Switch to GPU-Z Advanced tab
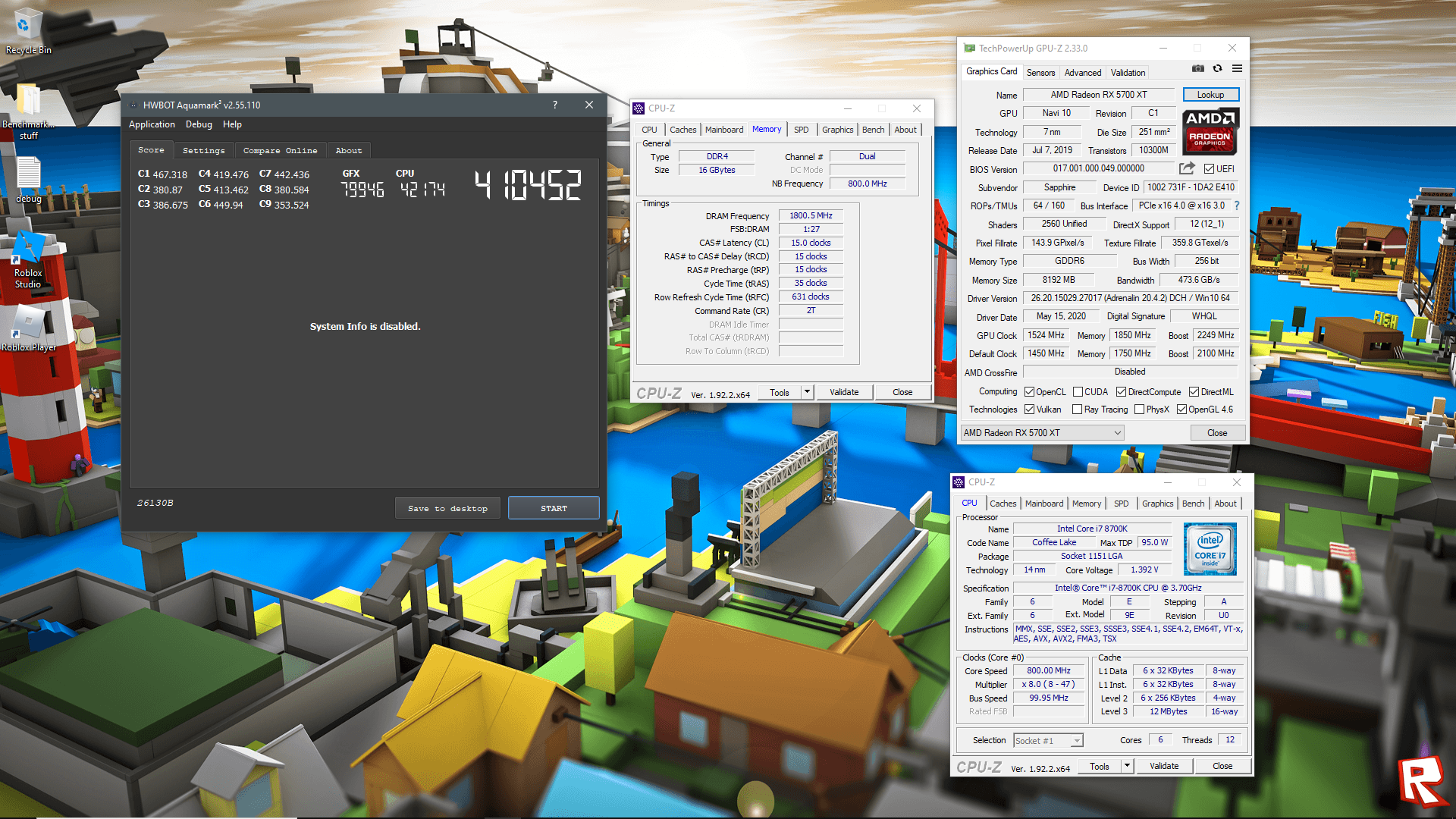 click(1082, 73)
